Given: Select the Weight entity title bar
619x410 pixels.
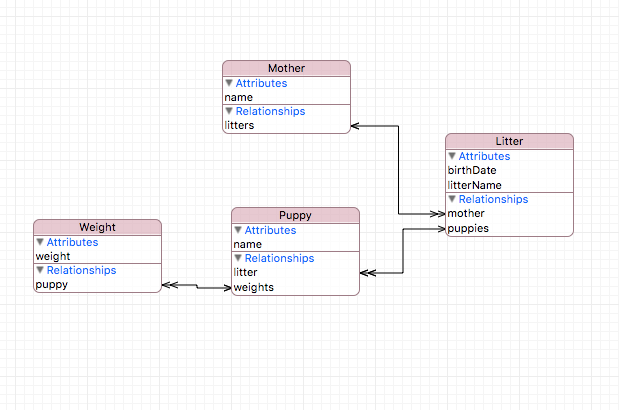Looking at the screenshot, I should pyautogui.click(x=98, y=227).
